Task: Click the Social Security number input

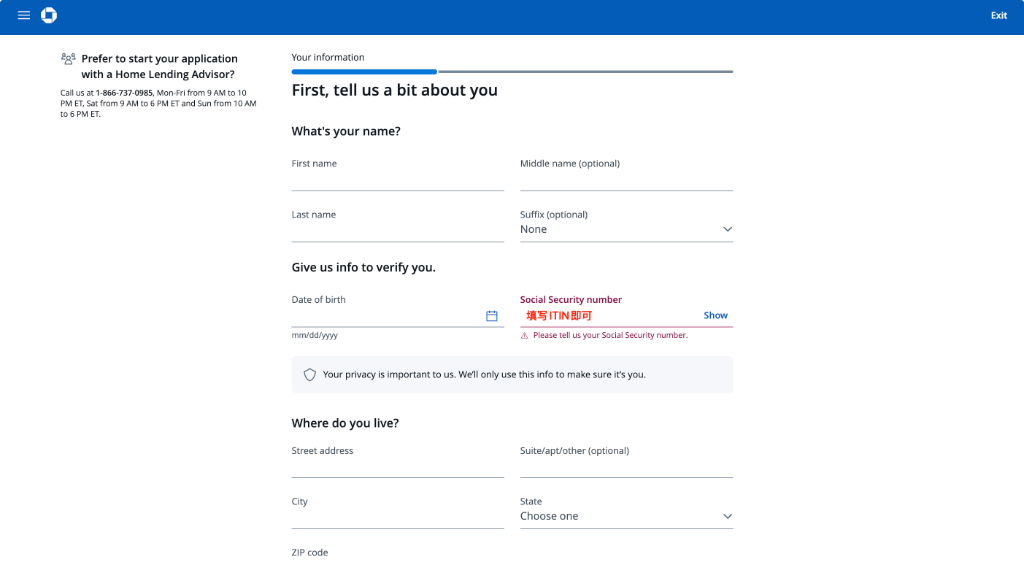Action: tap(611, 316)
